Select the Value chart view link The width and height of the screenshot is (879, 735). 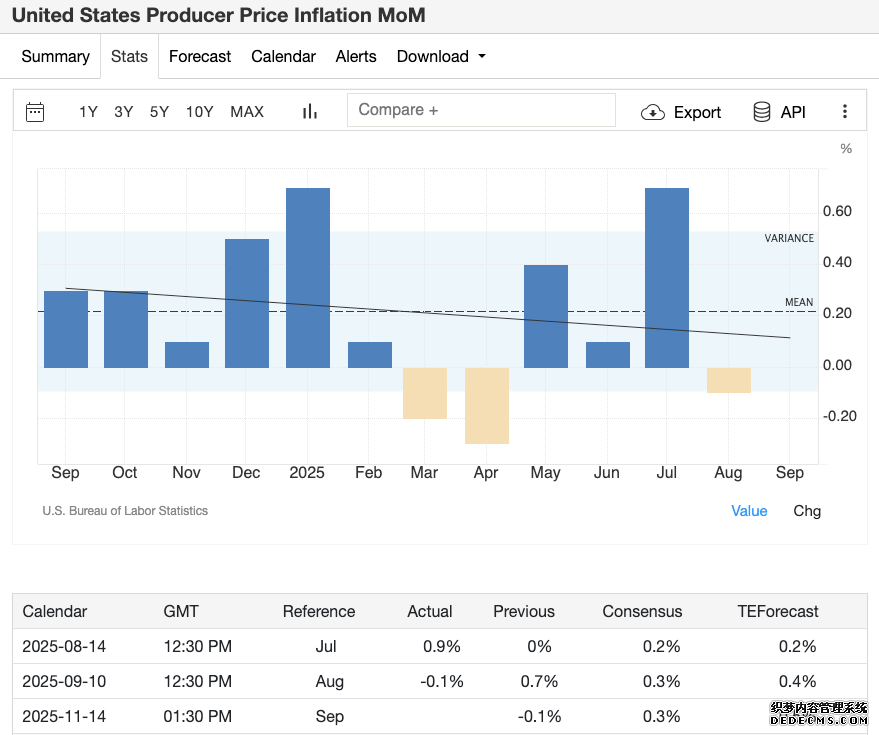[x=749, y=511]
